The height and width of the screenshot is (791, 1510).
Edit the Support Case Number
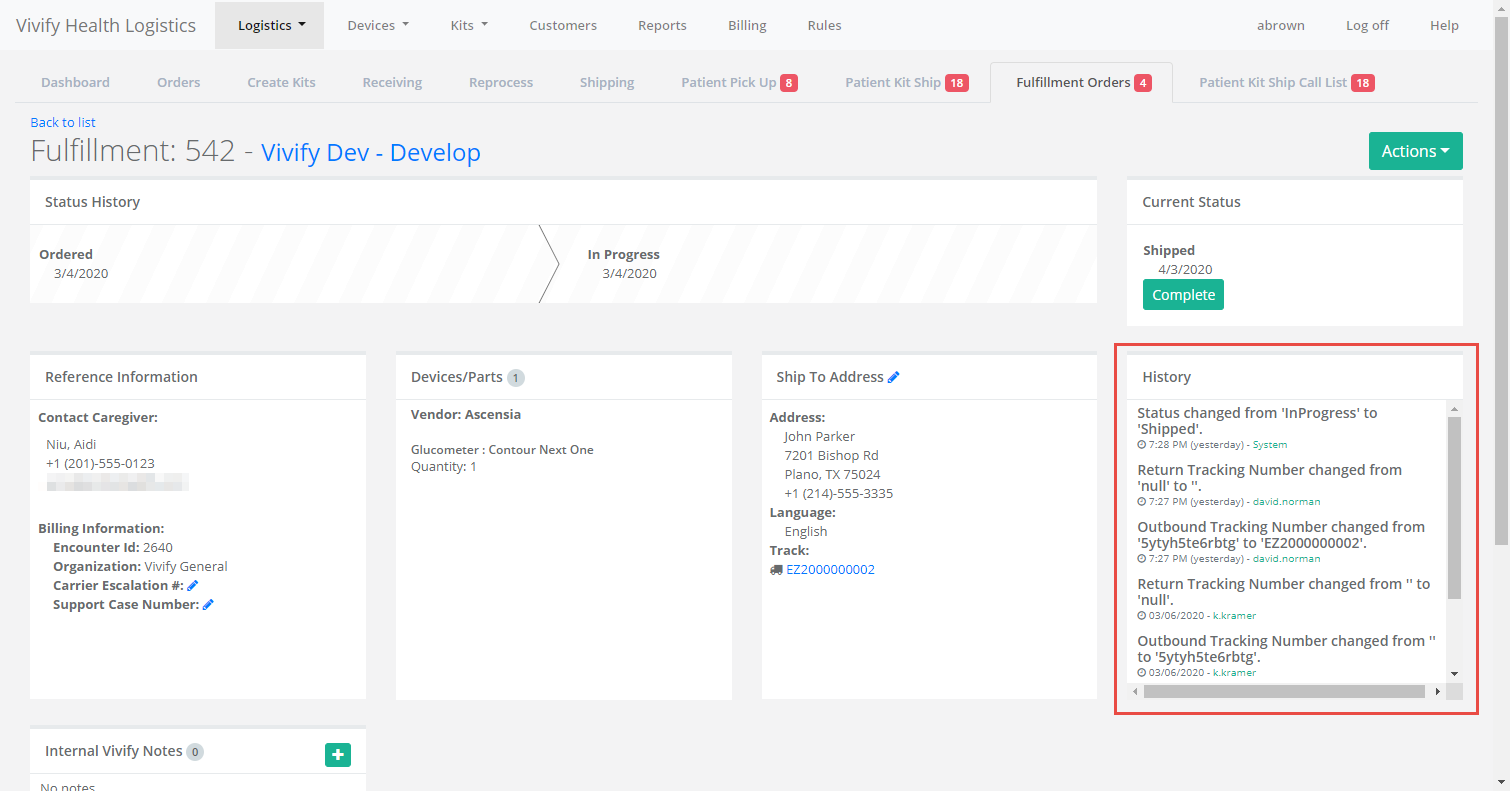pos(208,604)
